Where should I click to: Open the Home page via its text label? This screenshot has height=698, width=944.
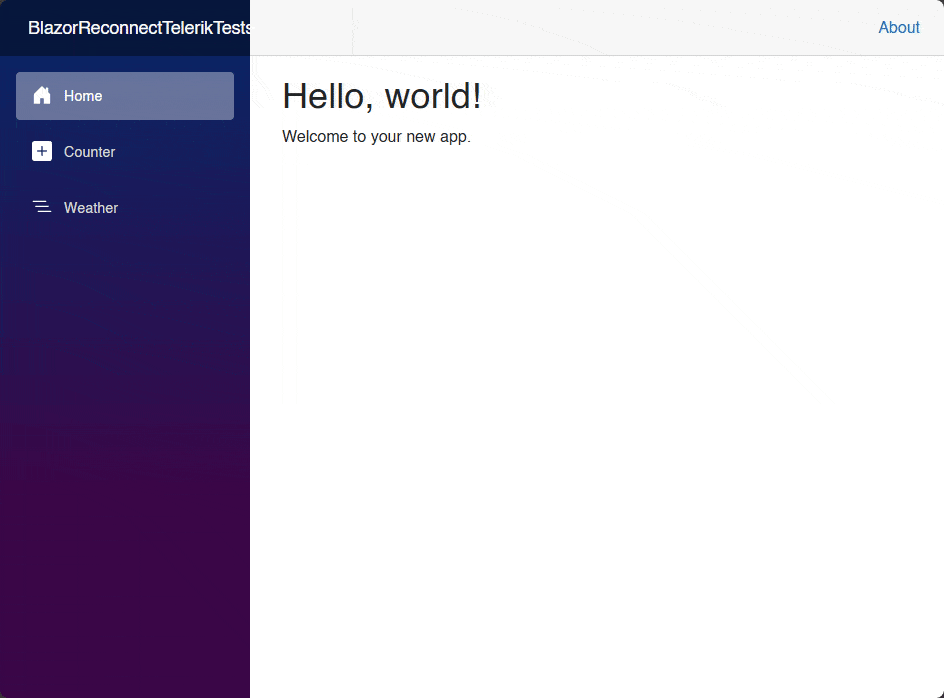(x=83, y=96)
